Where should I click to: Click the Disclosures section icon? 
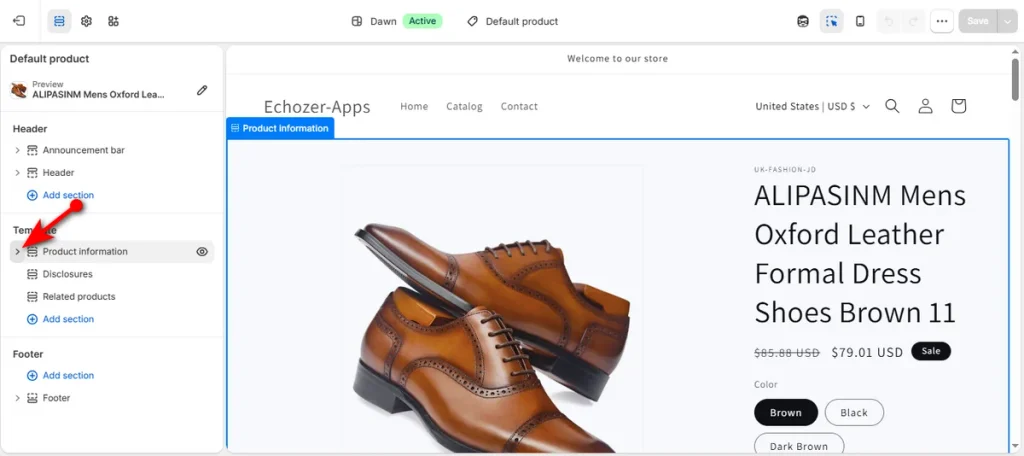coord(32,274)
